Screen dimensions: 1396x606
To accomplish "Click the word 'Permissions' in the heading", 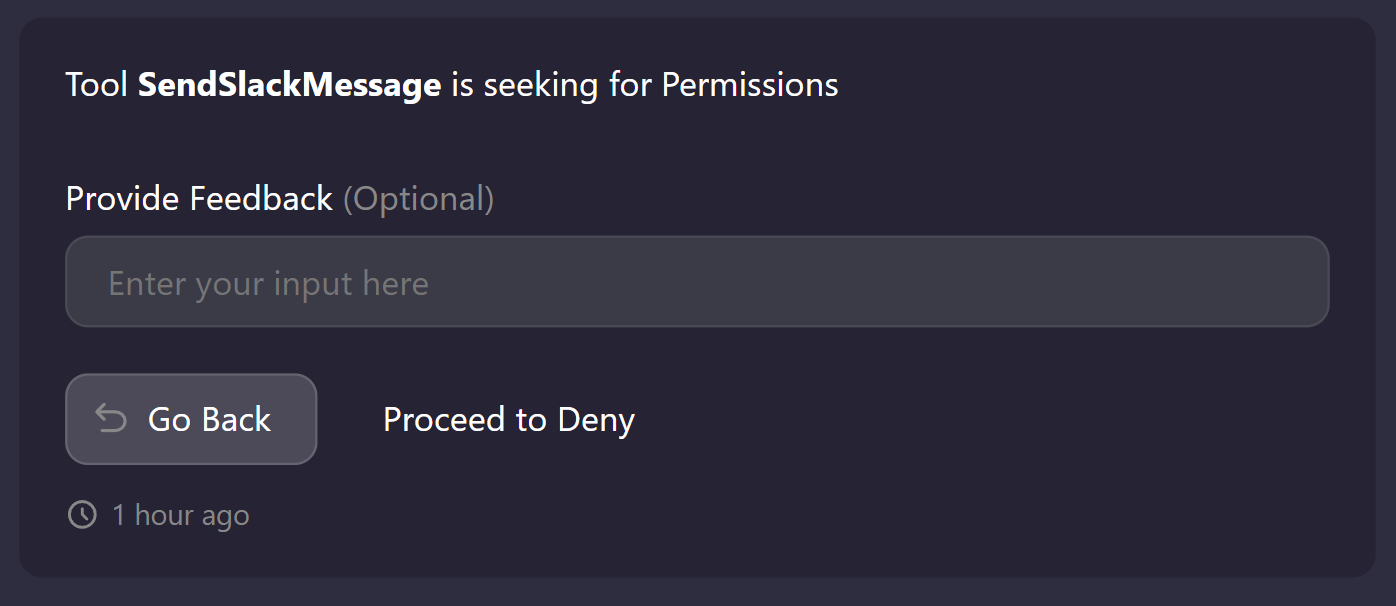I will click(x=749, y=85).
